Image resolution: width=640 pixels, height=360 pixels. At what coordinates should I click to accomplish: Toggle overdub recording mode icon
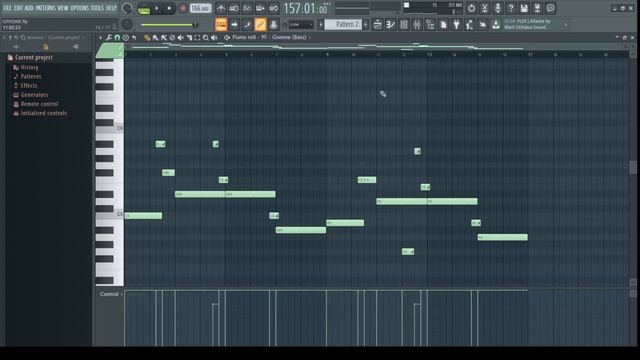click(260, 8)
